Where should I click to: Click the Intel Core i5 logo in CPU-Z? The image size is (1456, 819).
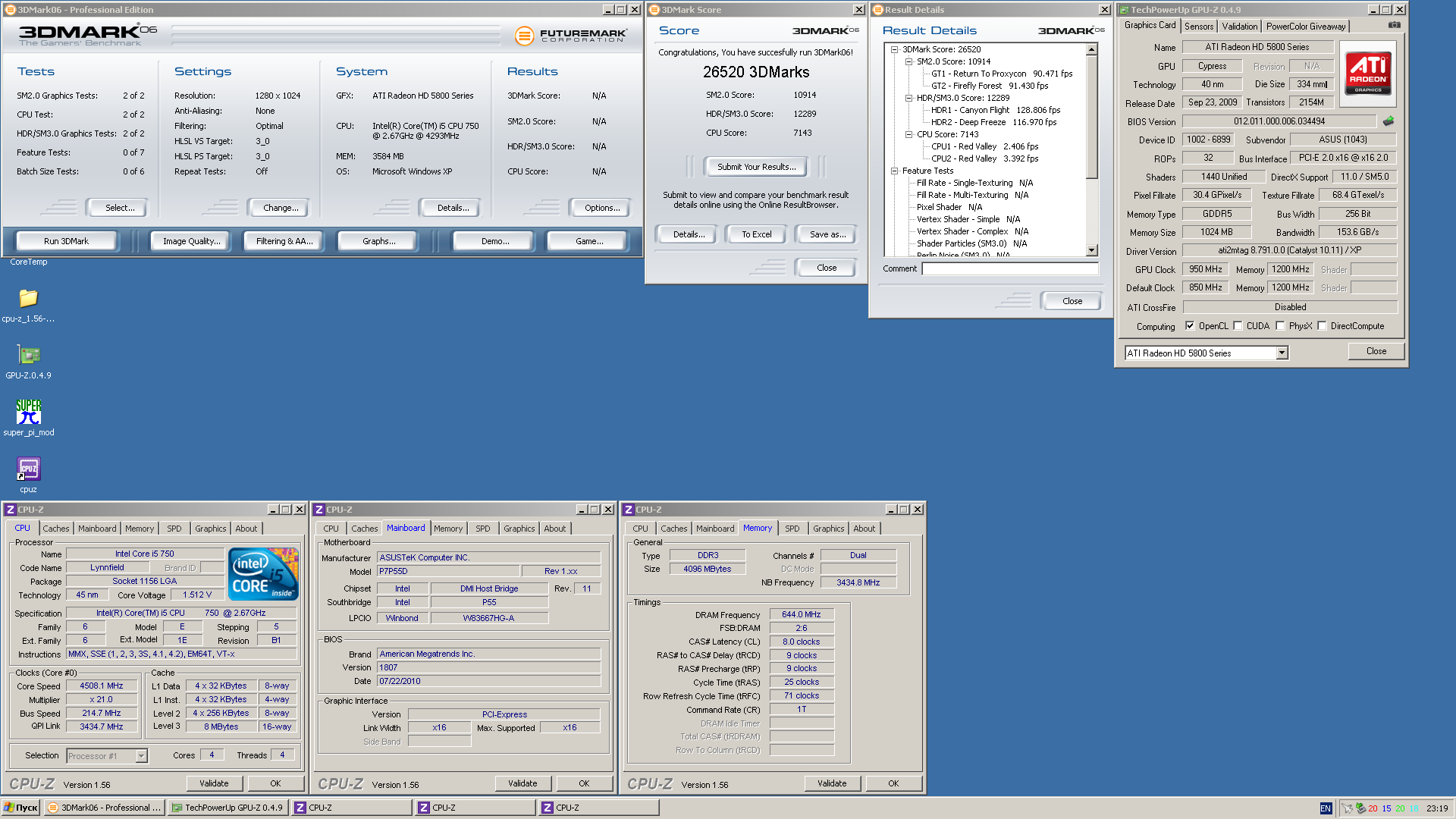point(263,574)
